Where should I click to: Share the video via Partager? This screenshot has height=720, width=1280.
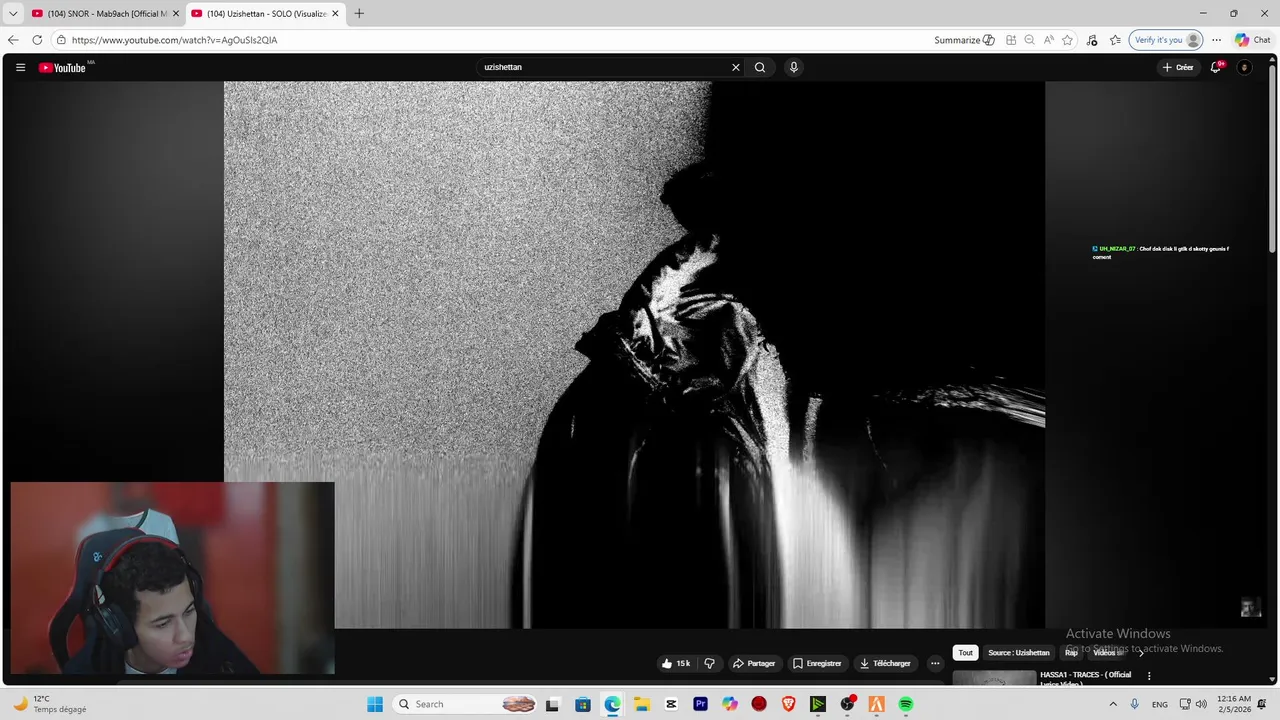click(754, 663)
